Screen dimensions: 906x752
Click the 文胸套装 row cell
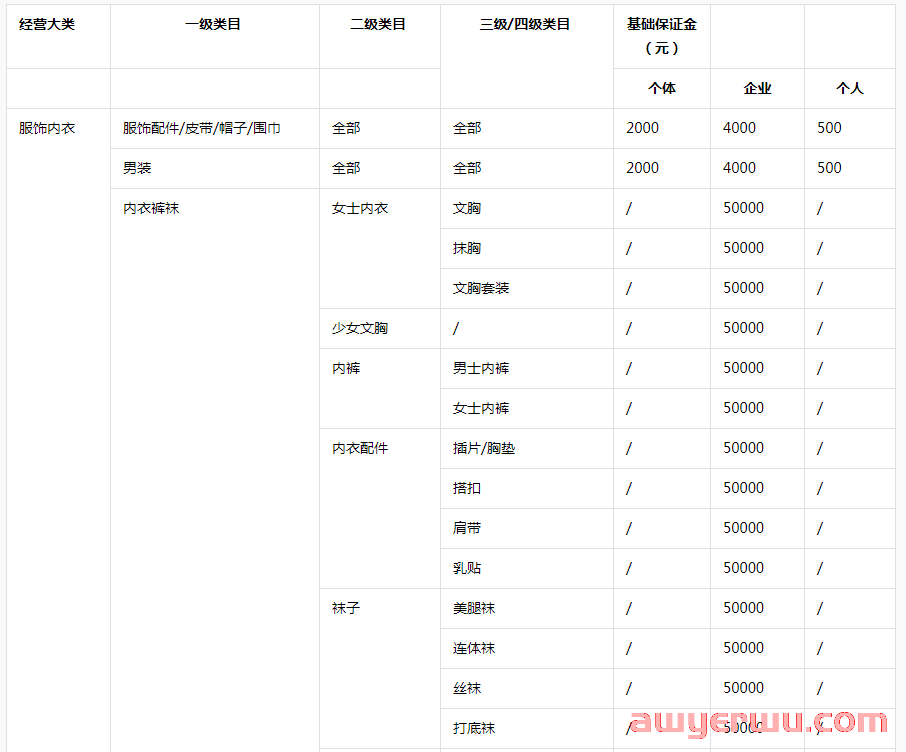click(477, 288)
